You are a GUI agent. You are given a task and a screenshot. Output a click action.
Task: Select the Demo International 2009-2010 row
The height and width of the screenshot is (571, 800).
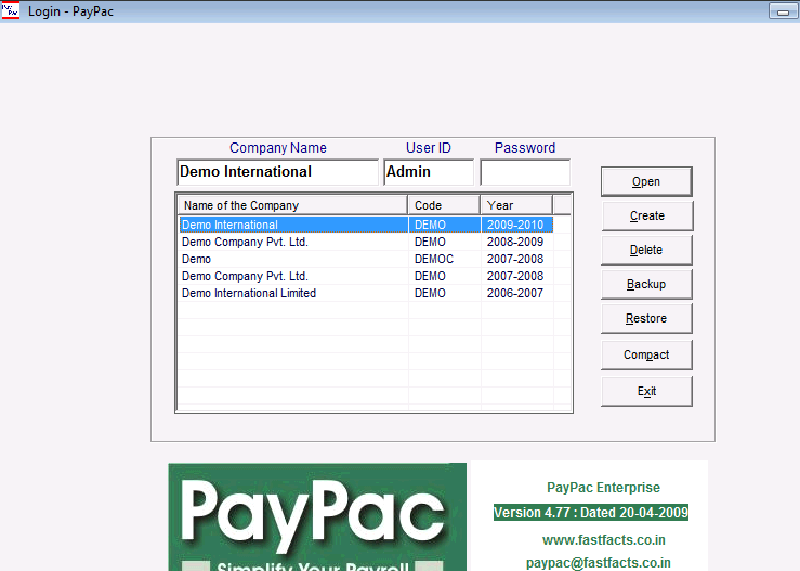coord(366,225)
